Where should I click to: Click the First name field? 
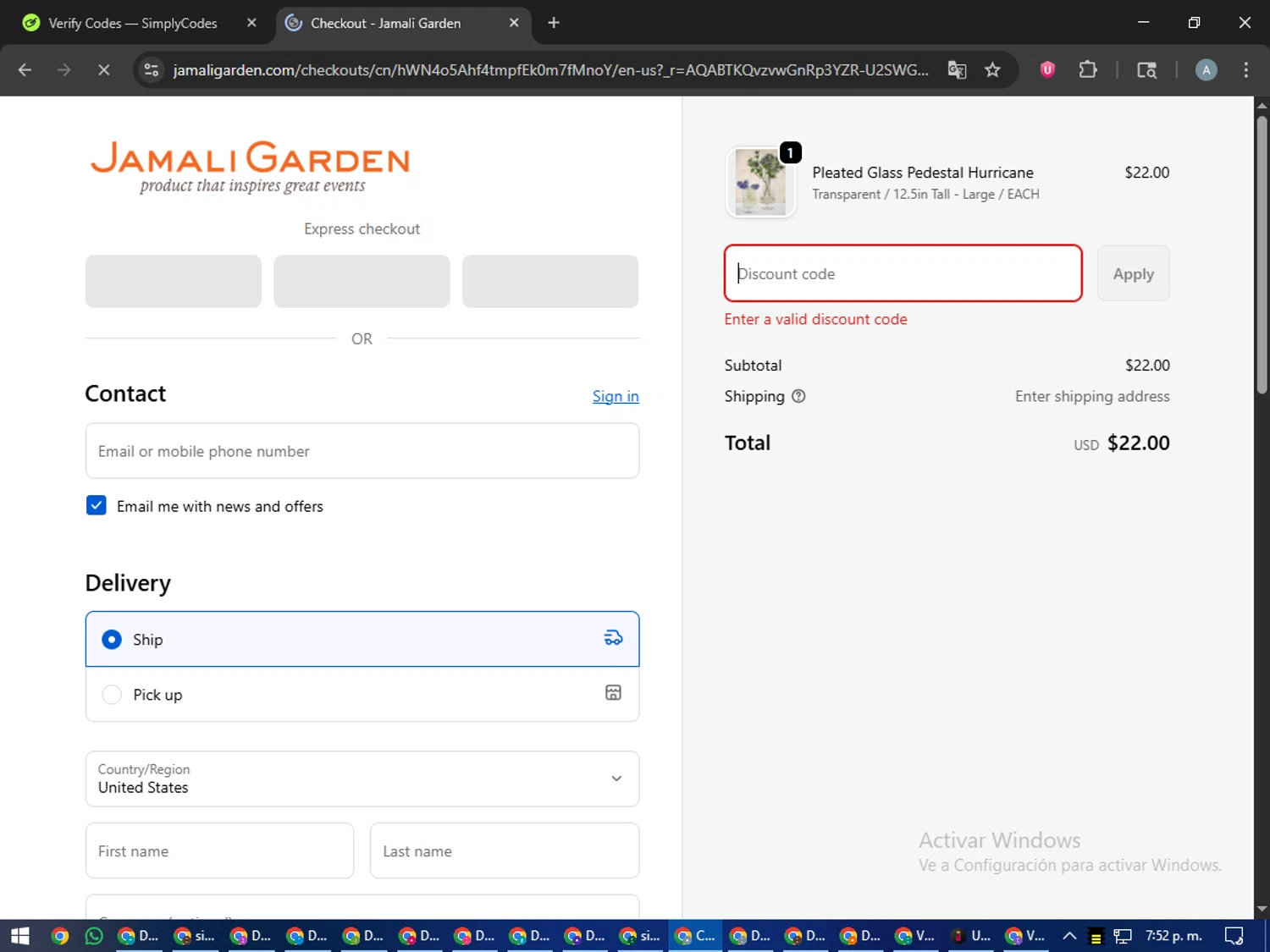pyautogui.click(x=219, y=850)
